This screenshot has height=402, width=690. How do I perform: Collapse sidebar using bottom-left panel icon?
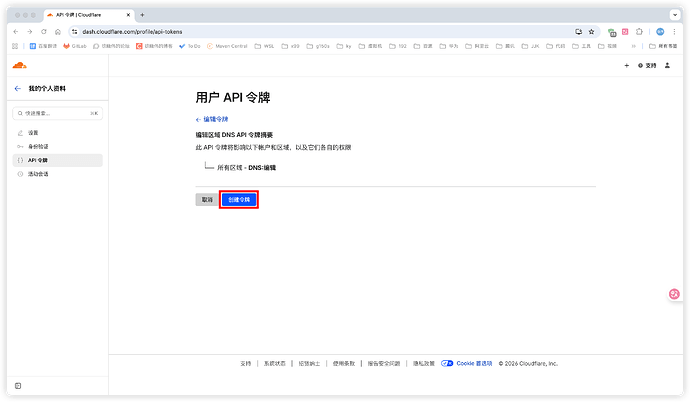tap(18, 385)
